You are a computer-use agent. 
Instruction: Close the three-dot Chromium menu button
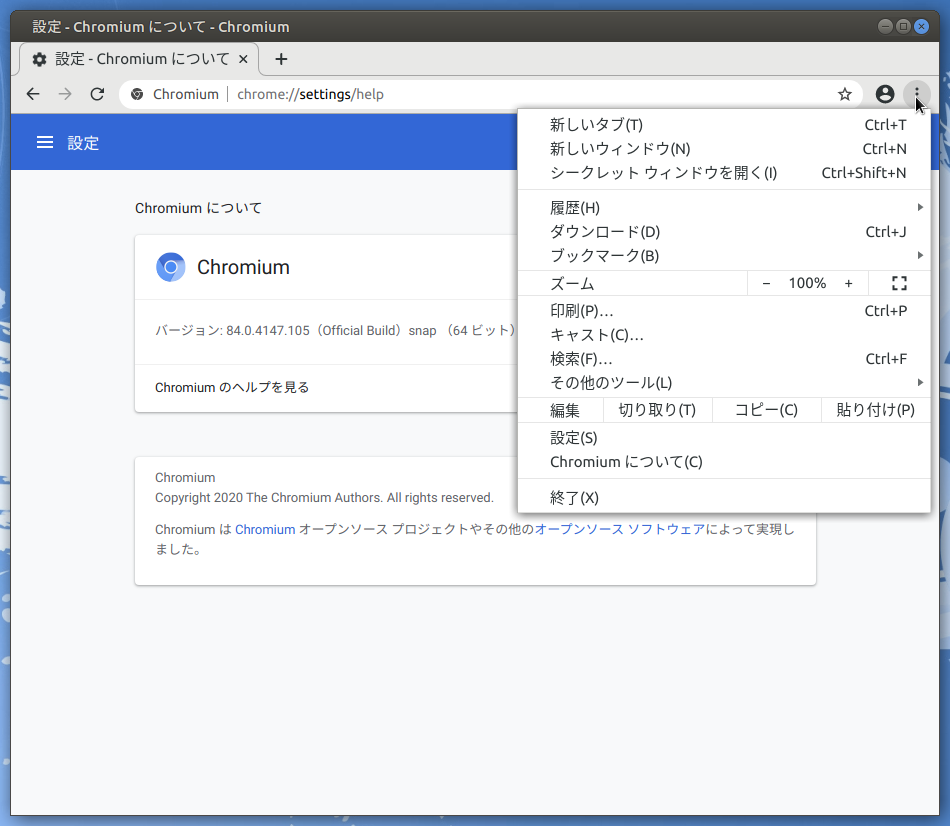917,94
